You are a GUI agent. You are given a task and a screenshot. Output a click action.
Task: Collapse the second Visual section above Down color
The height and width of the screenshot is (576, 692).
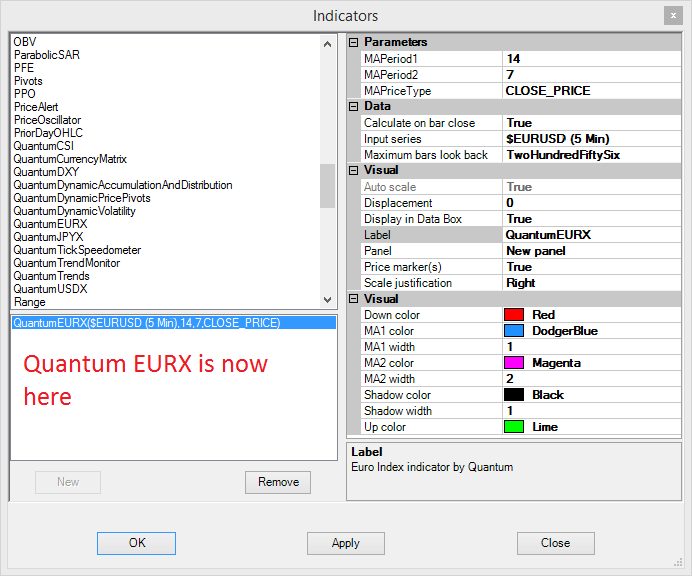click(354, 299)
